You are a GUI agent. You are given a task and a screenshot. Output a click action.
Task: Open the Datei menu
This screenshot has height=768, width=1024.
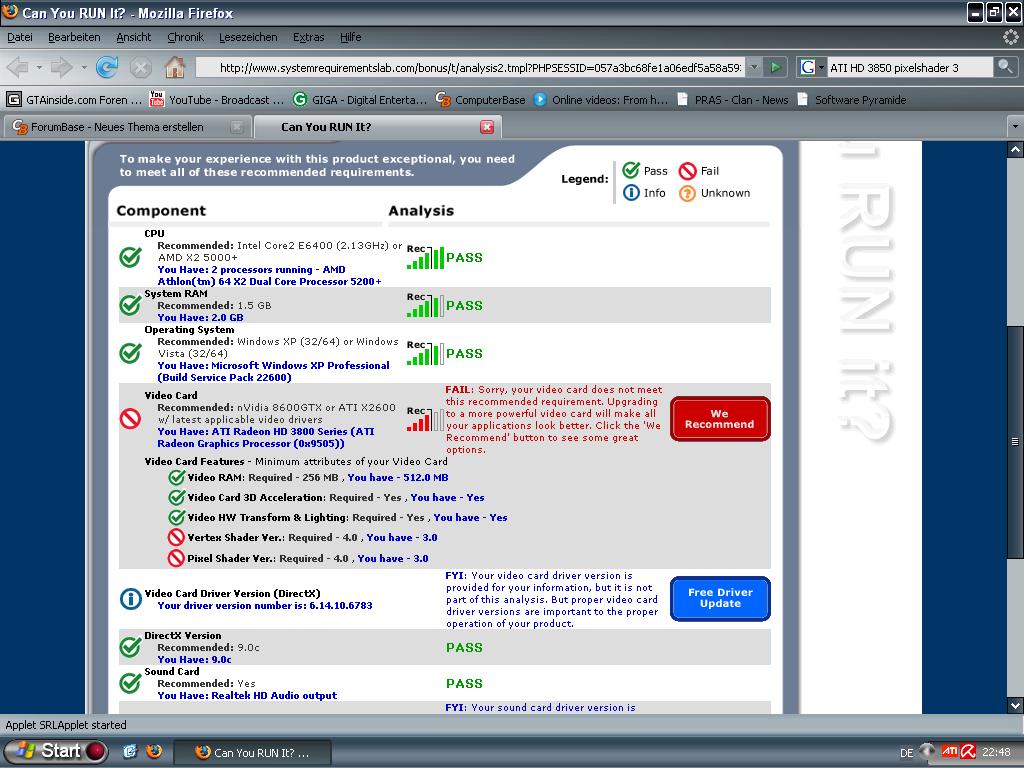pos(20,37)
